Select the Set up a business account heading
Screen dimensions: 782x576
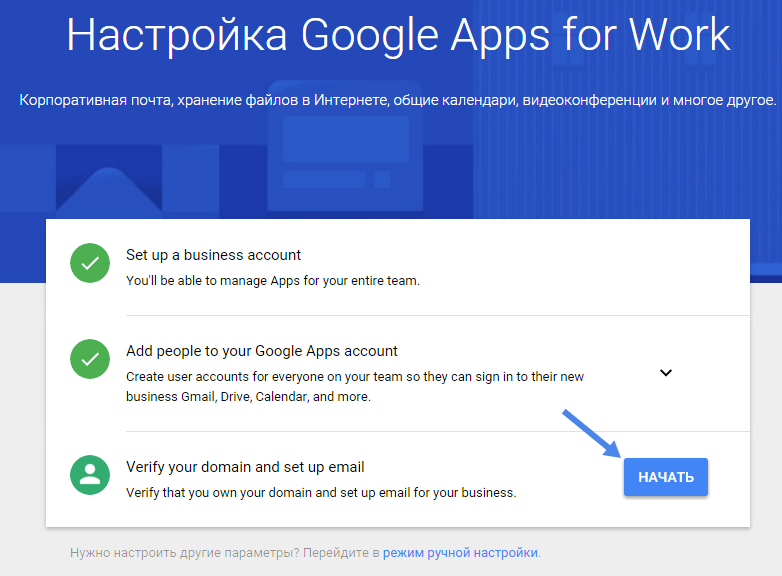pos(213,255)
